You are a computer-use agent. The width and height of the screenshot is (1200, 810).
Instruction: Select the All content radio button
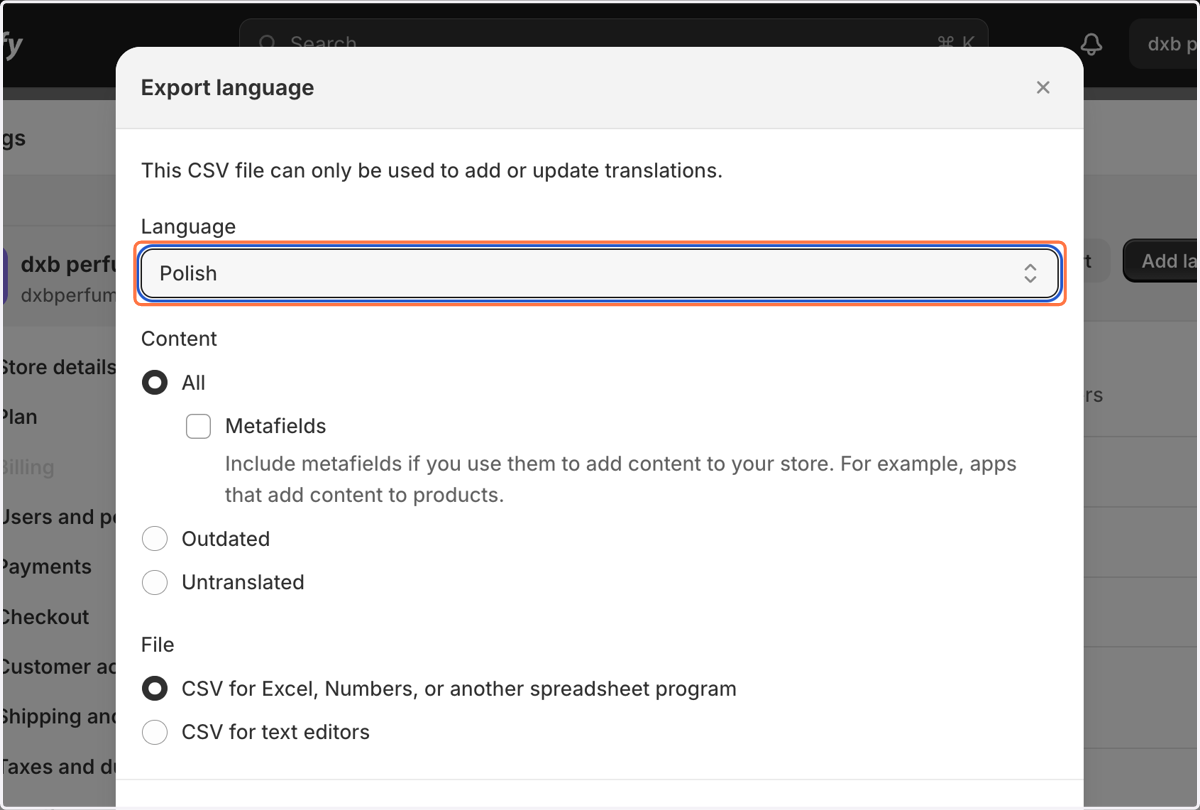pos(155,383)
